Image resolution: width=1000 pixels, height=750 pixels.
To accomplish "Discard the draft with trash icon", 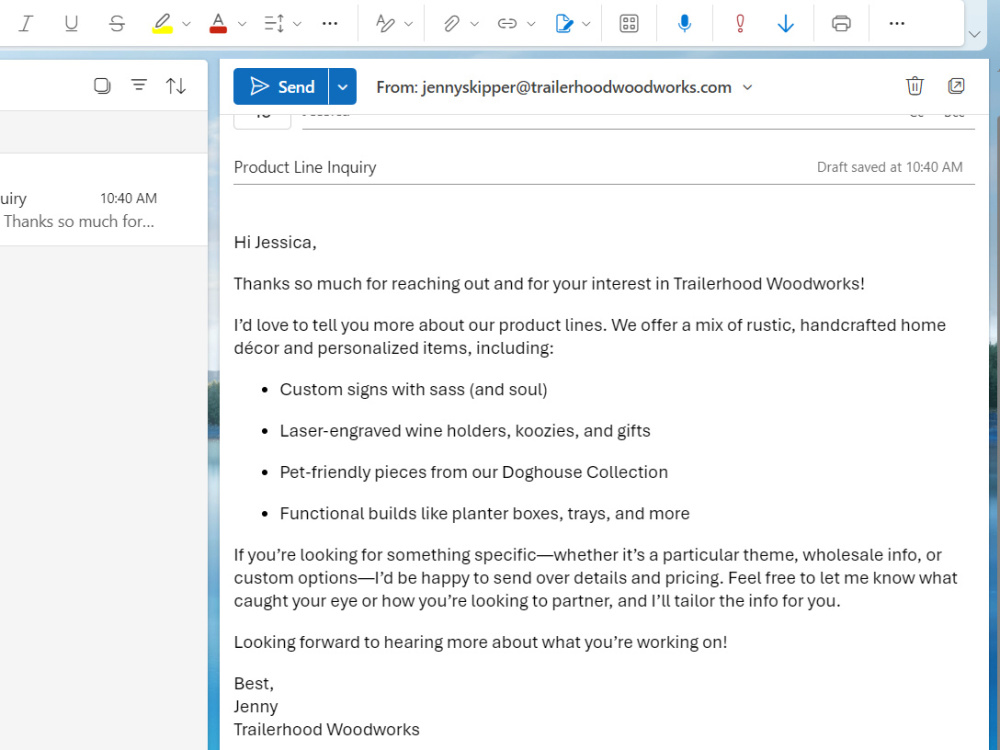I will (x=915, y=86).
